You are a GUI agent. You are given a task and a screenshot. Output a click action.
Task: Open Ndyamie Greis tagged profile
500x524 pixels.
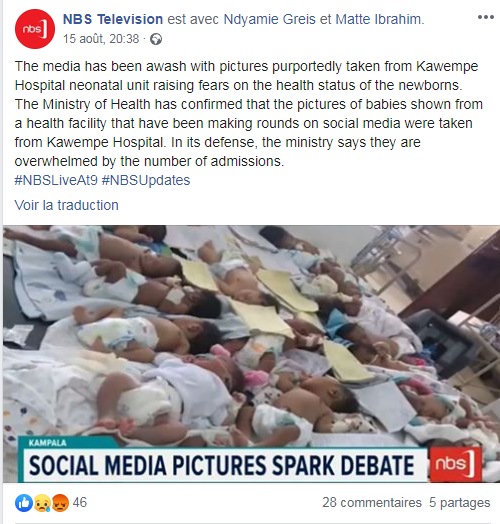[269, 19]
